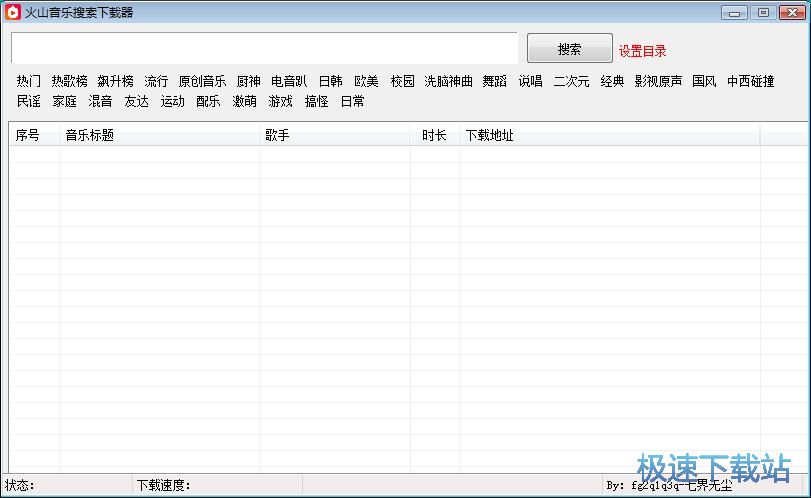Select the 游戏 game category
The height and width of the screenshot is (498, 811).
tap(280, 101)
